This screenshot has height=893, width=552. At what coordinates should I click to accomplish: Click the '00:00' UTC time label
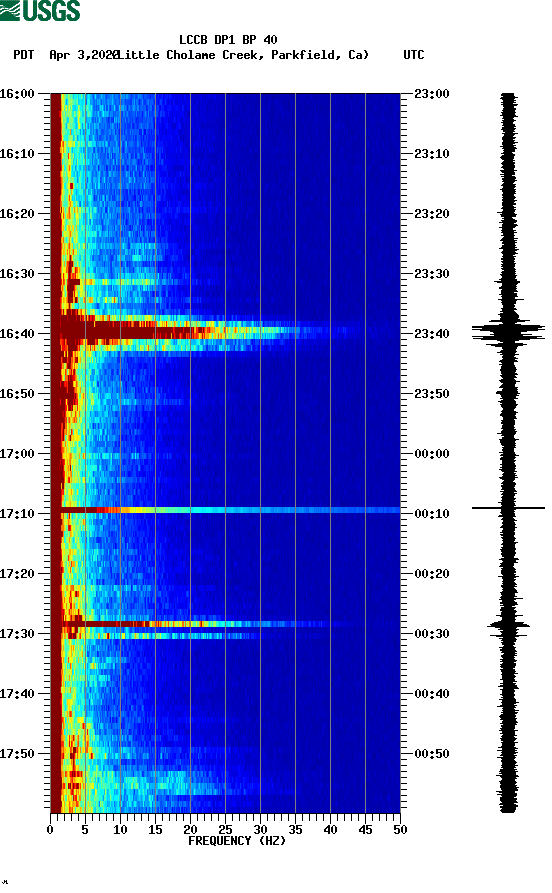432,454
